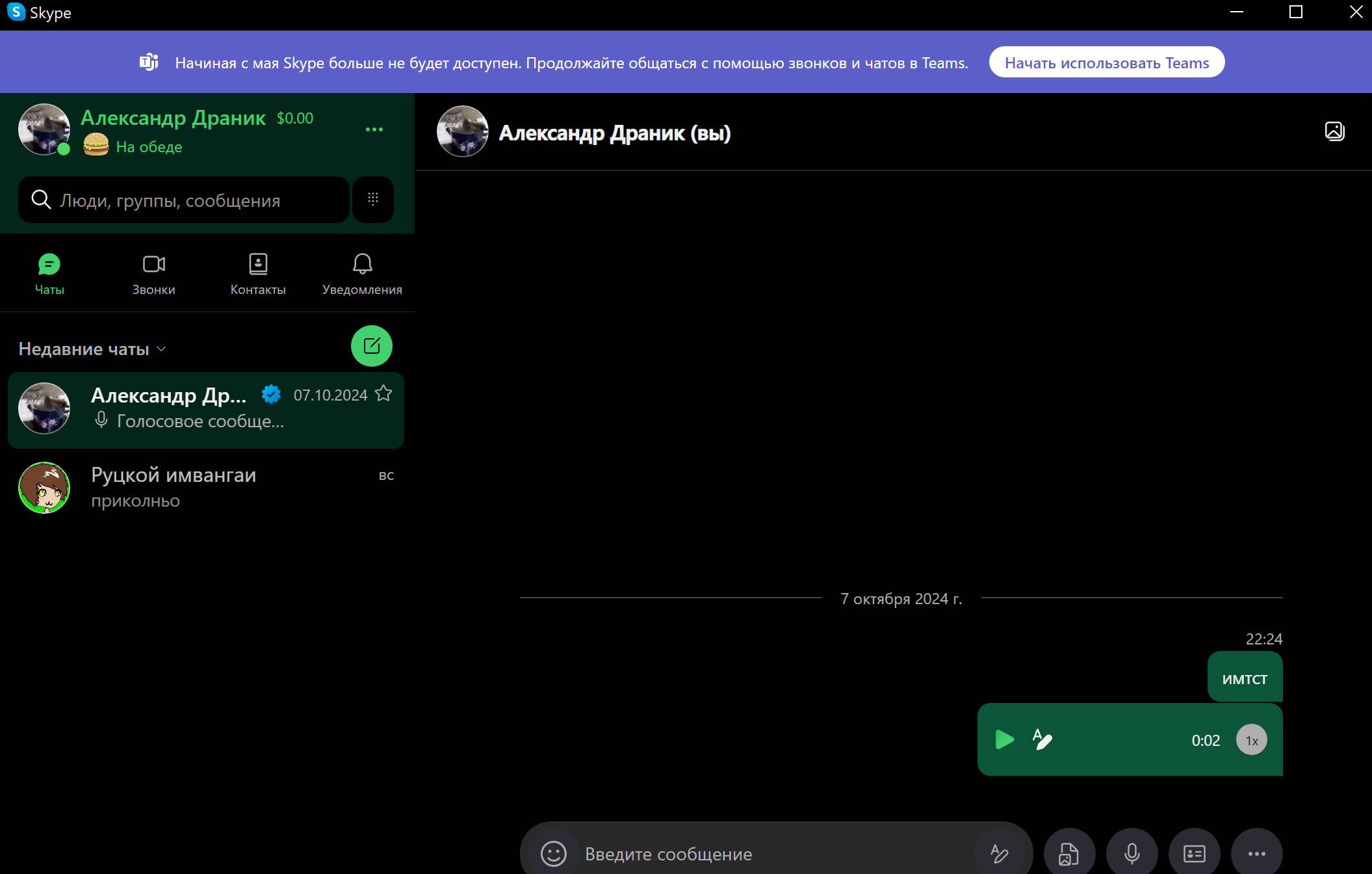The height and width of the screenshot is (874, 1372).
Task: Click the $0.00 Skype credit balance
Action: click(x=295, y=118)
